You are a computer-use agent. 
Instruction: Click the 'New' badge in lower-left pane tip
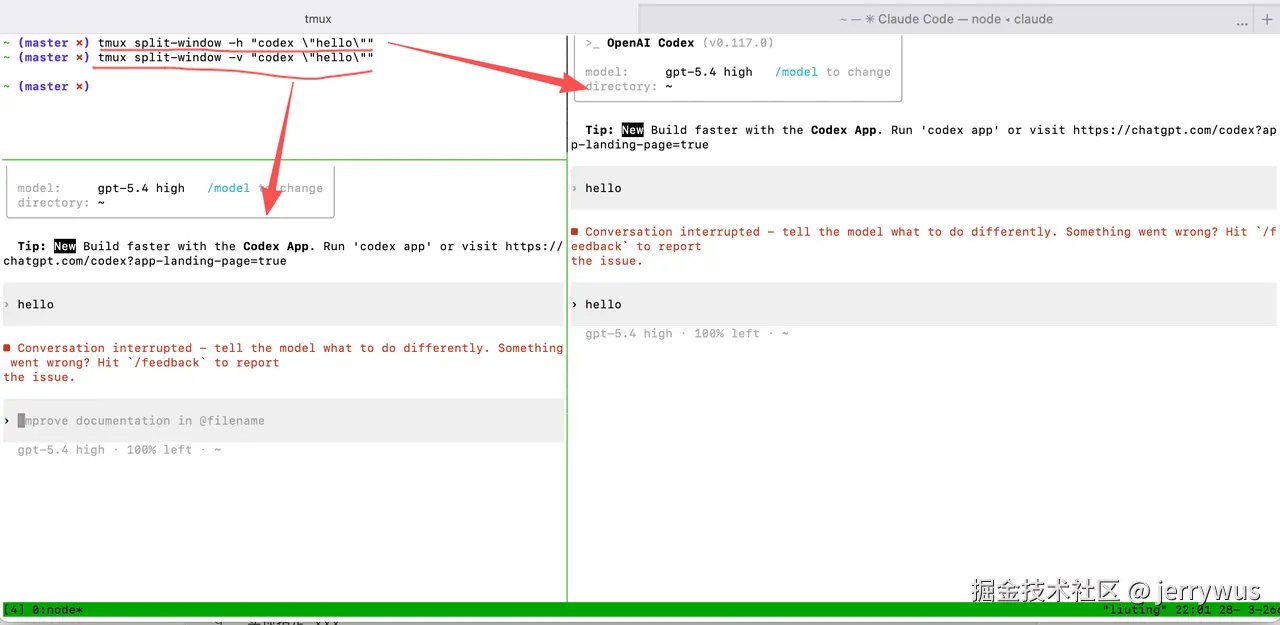[65, 246]
